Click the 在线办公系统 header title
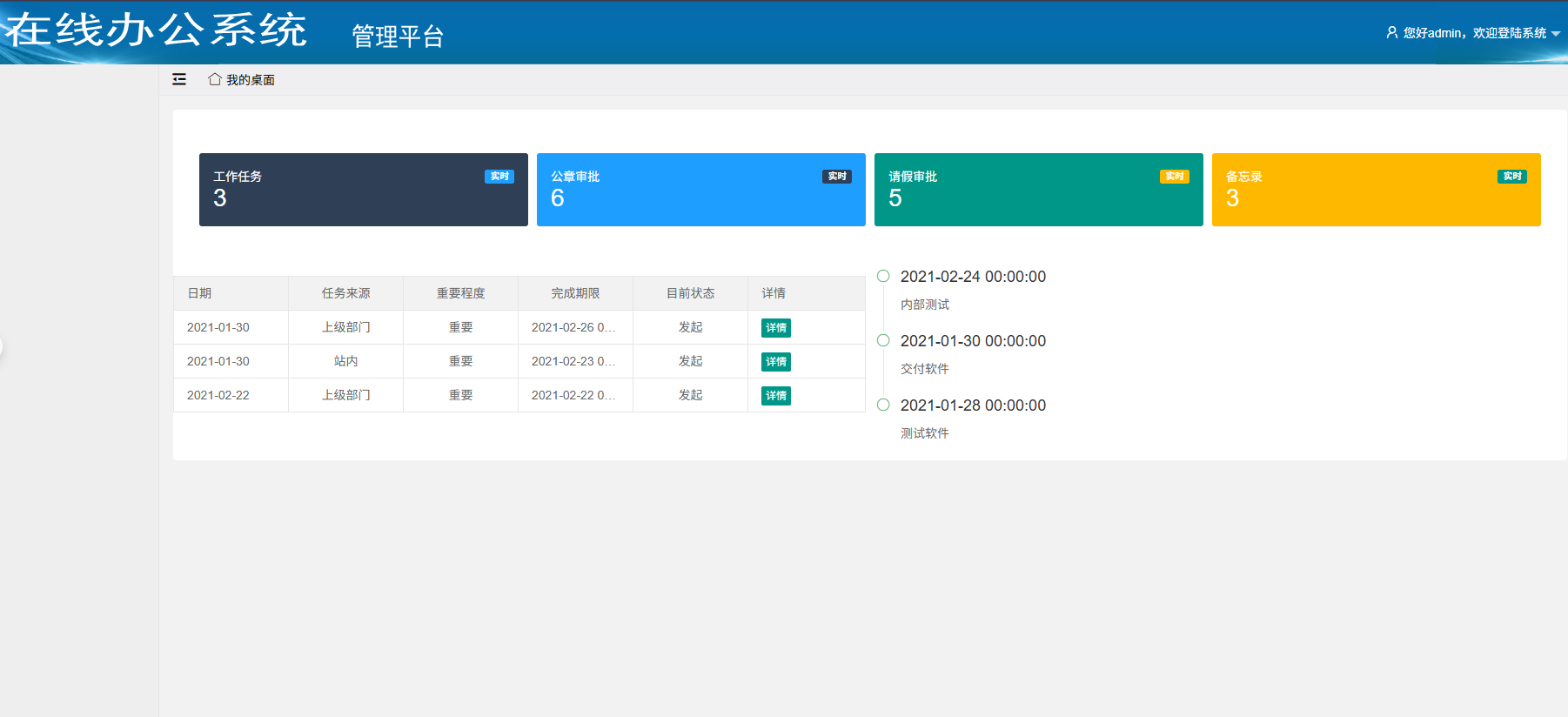 pyautogui.click(x=157, y=30)
